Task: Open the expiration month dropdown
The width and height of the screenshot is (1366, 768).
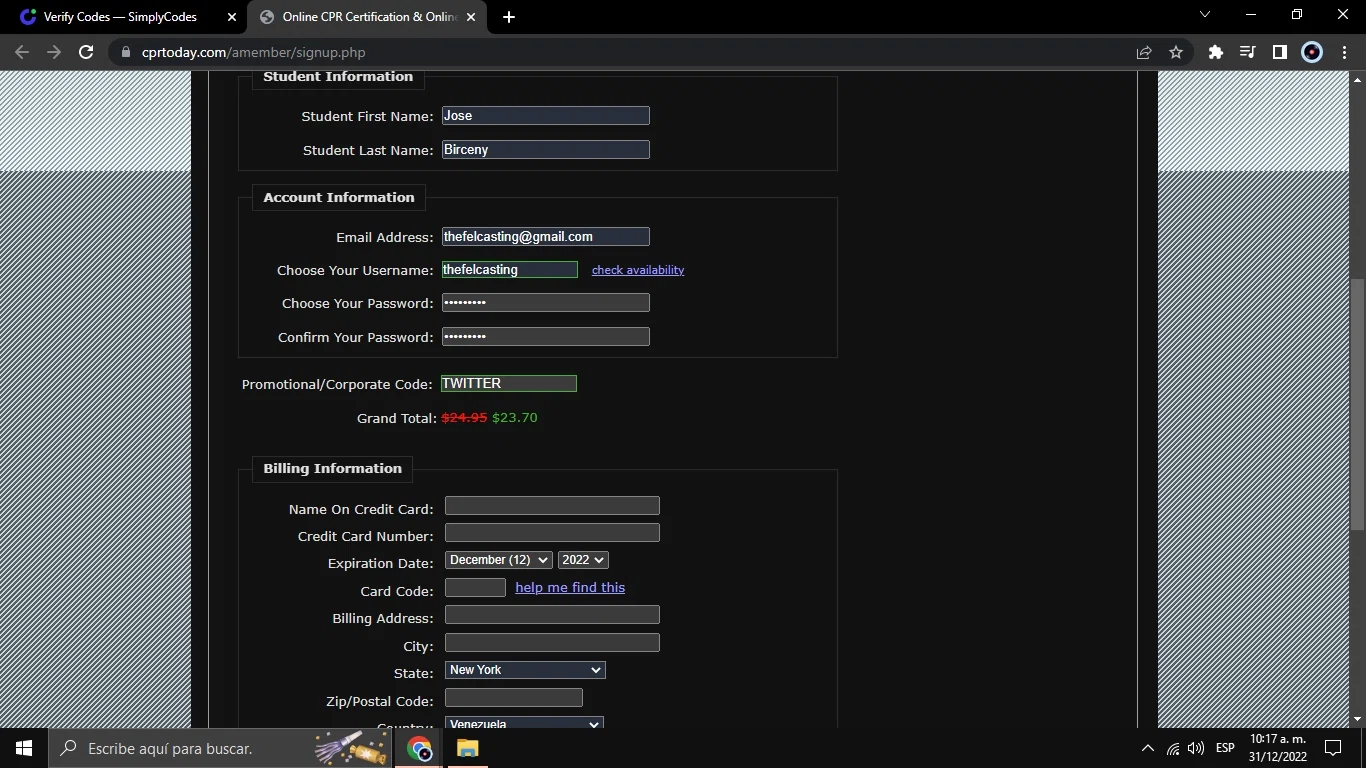Action: coord(498,560)
